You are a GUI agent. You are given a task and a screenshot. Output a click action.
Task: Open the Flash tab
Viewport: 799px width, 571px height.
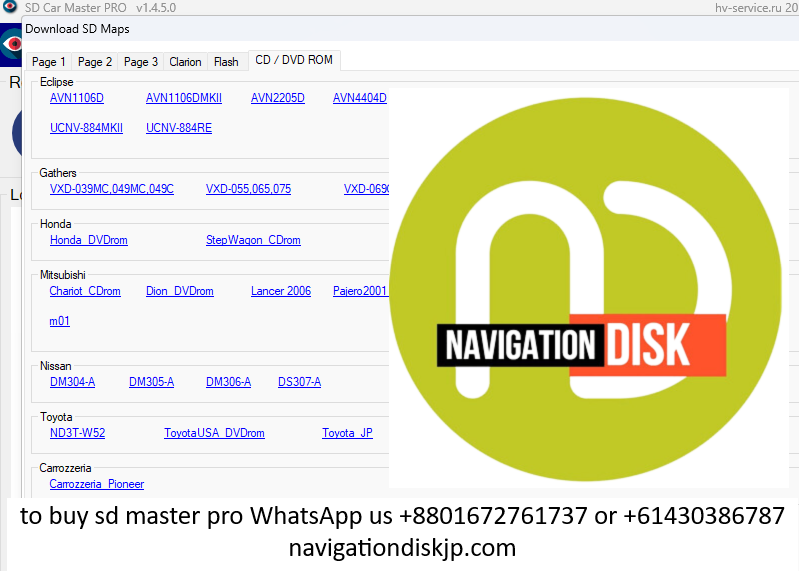(226, 62)
